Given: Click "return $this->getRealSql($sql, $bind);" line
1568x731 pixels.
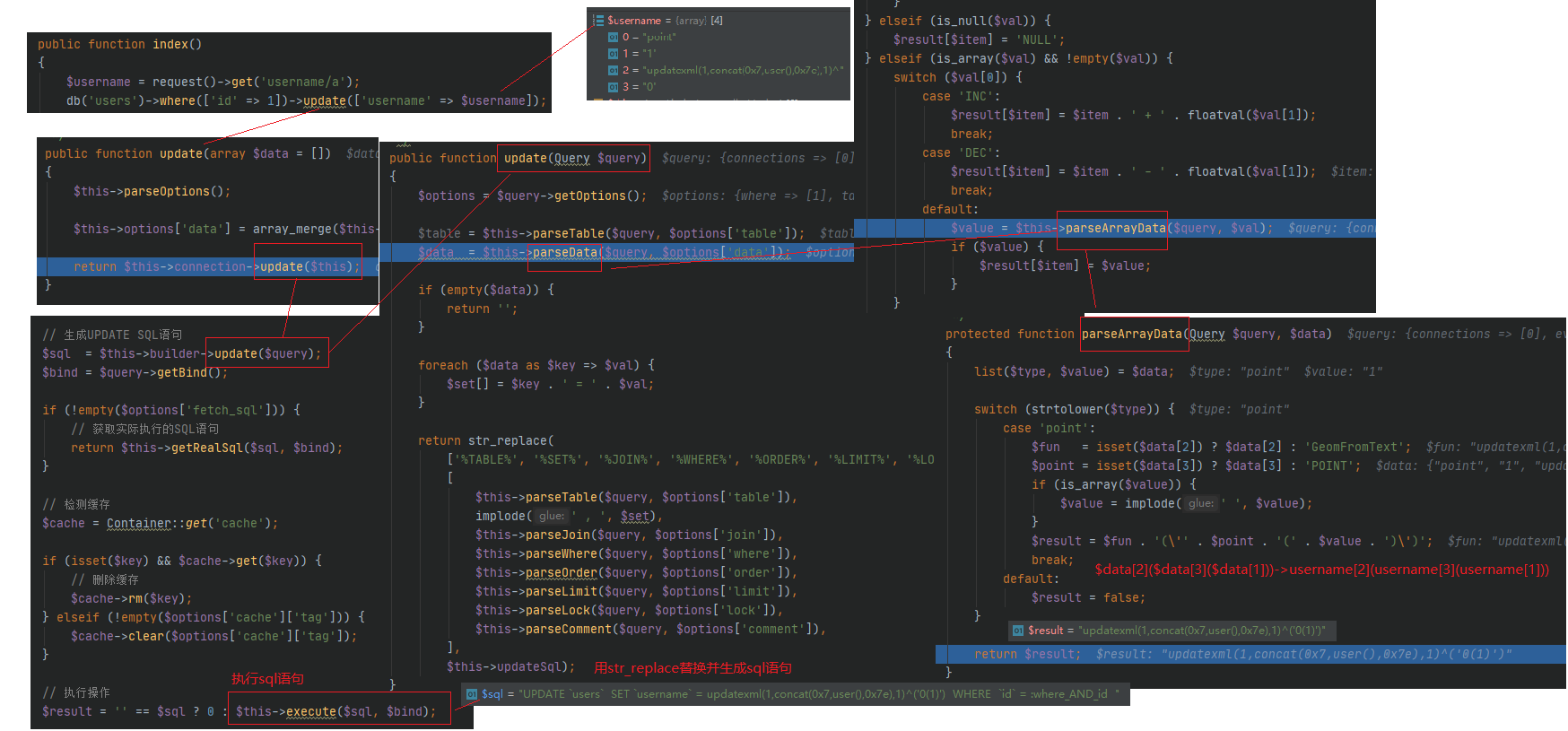Looking at the screenshot, I should (x=206, y=448).
